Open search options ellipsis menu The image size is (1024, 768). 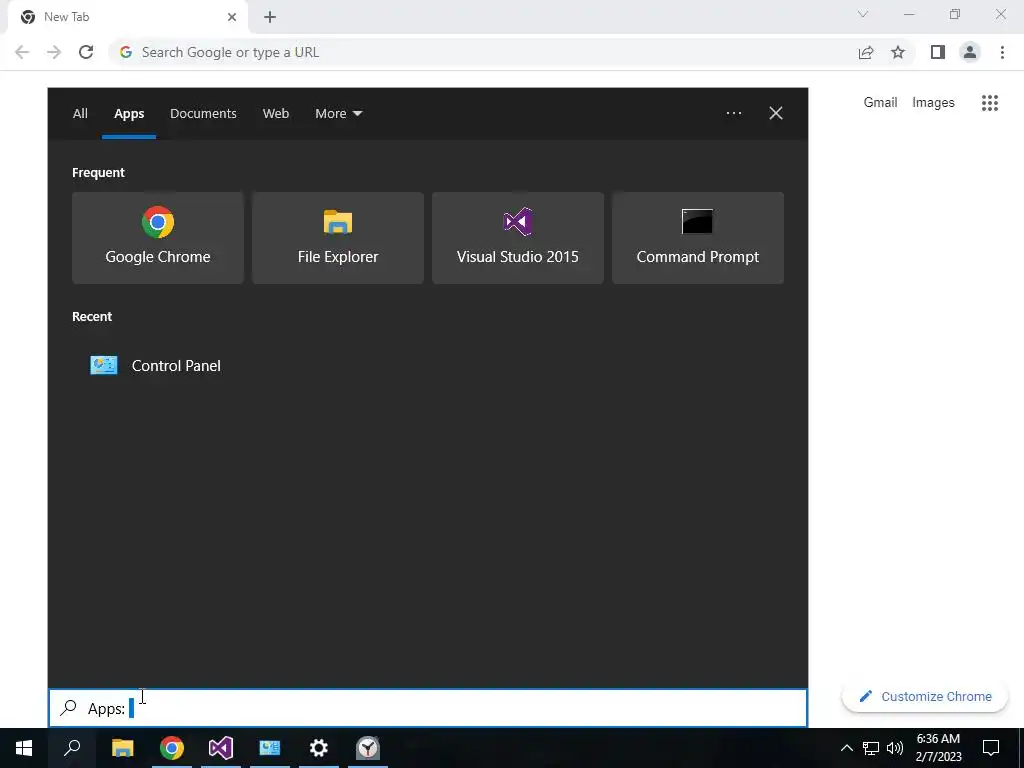[734, 113]
